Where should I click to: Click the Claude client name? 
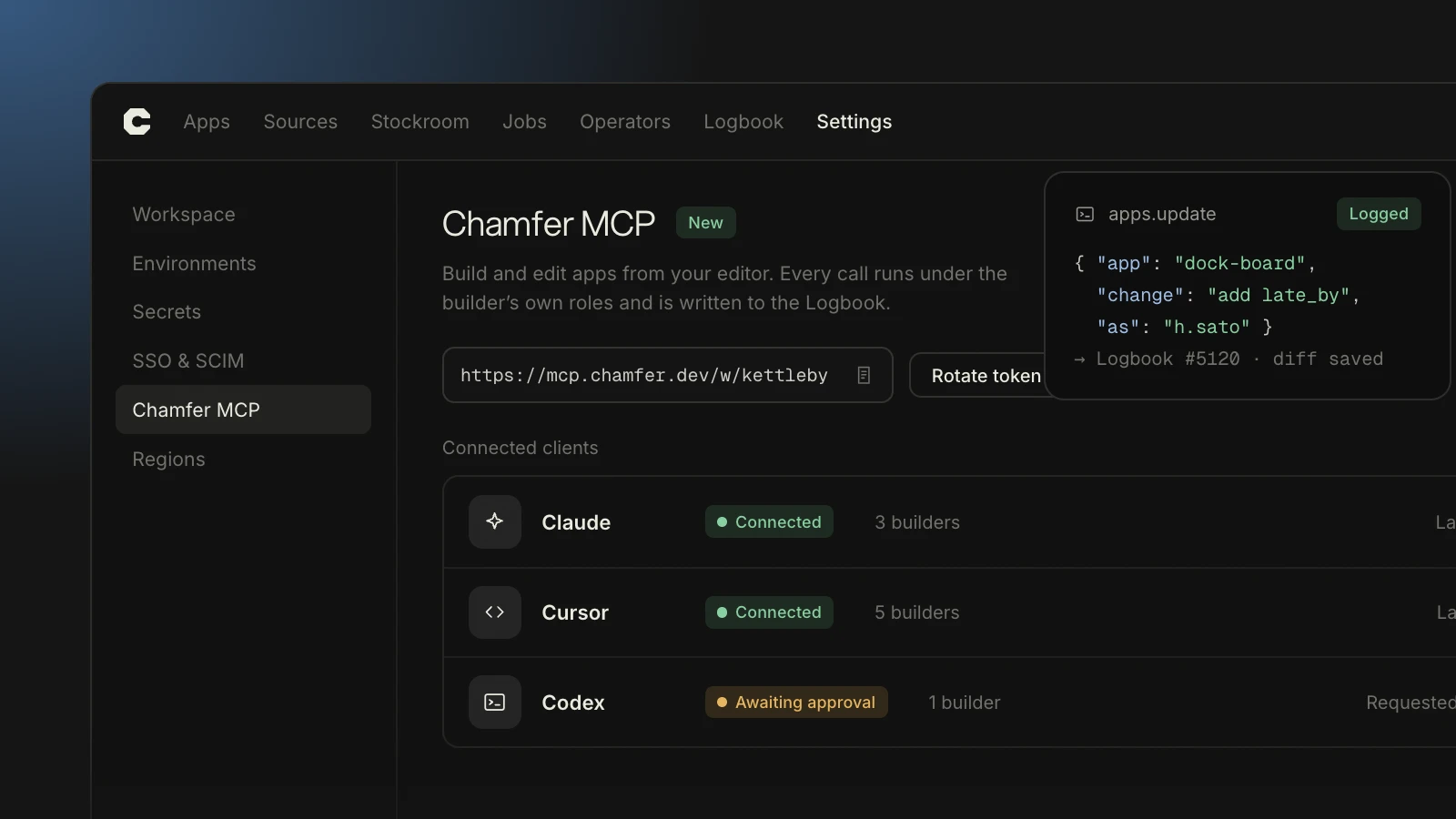(576, 522)
